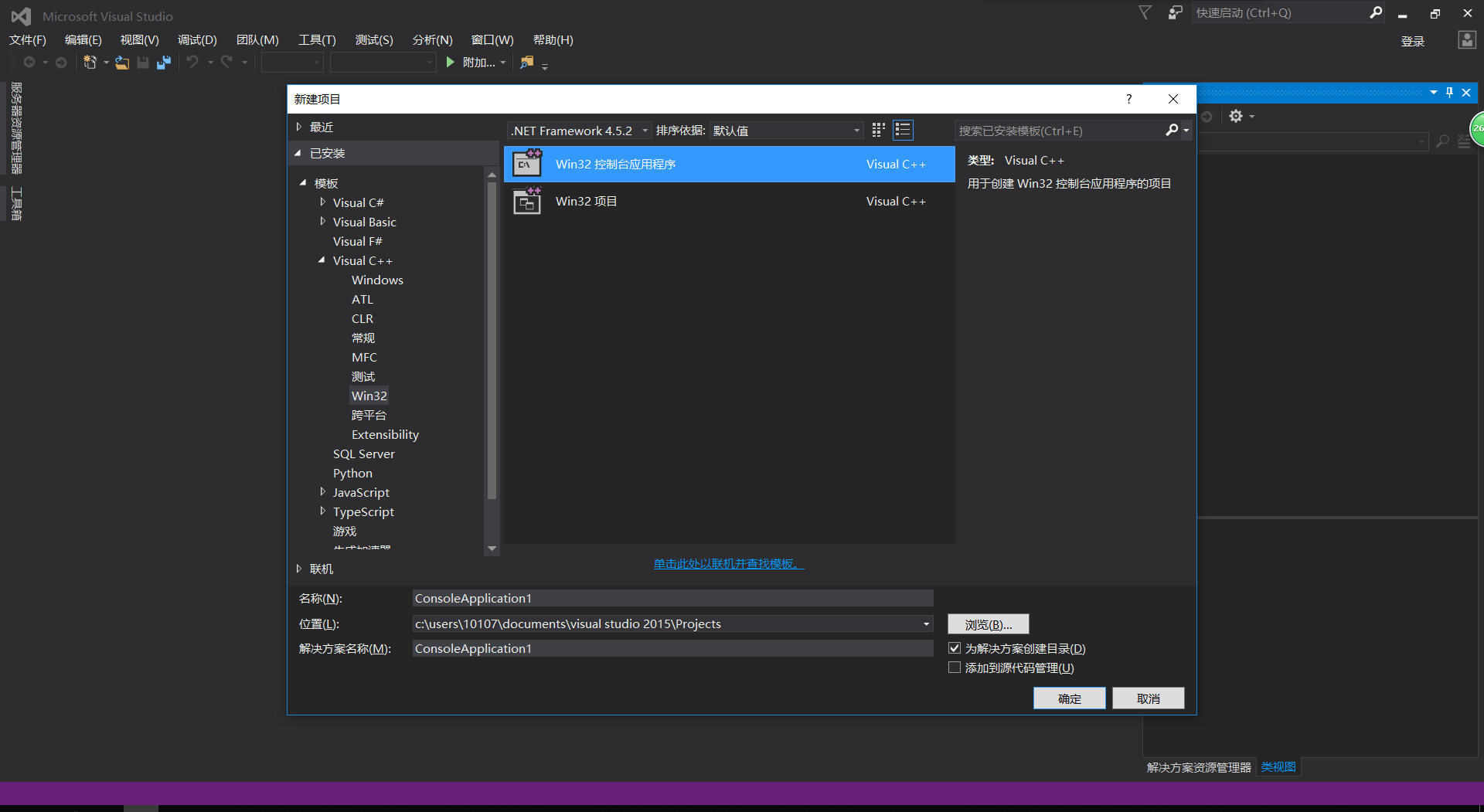Click the account avatar icon

point(1467,40)
